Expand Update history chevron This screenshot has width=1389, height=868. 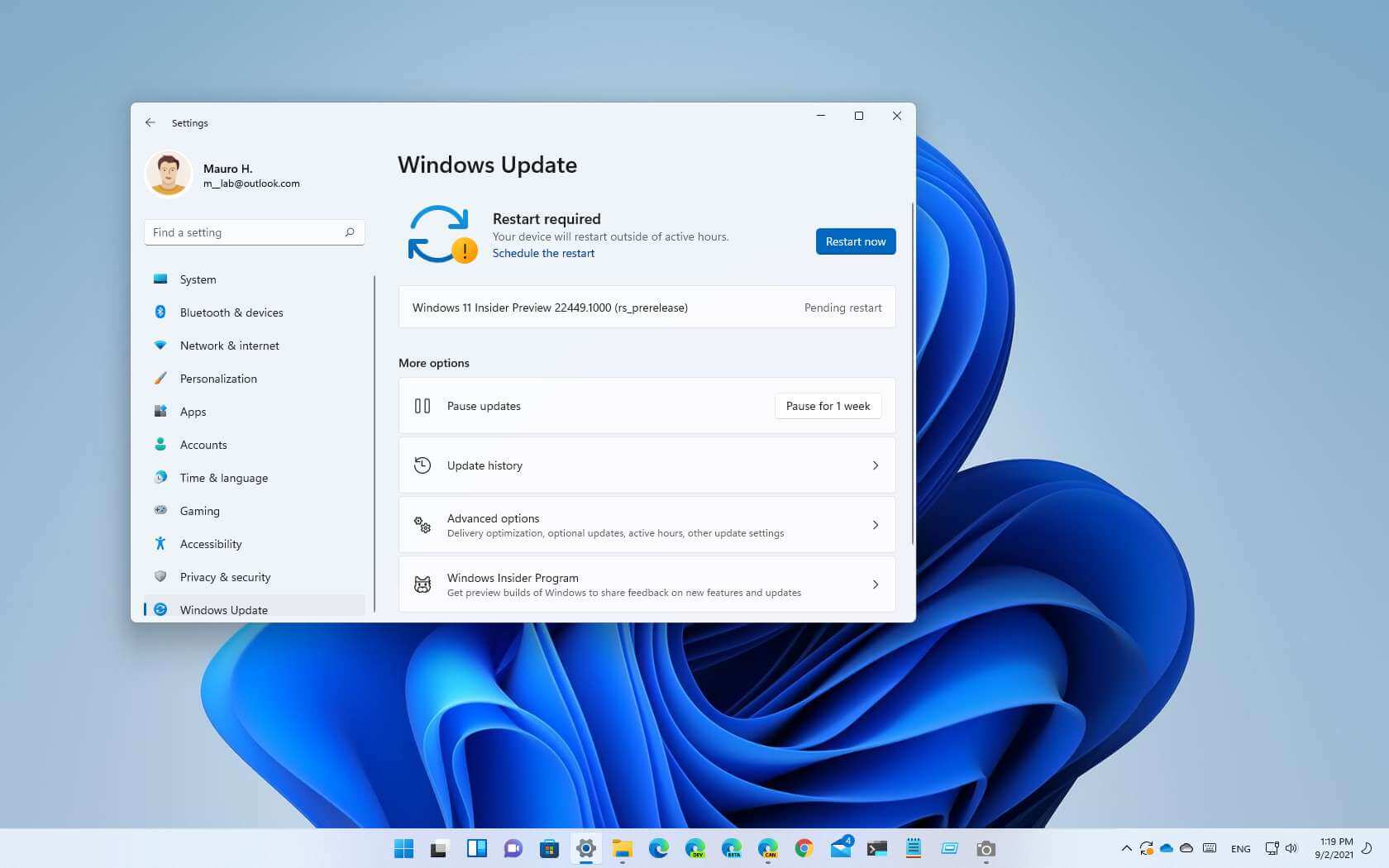[x=876, y=465]
